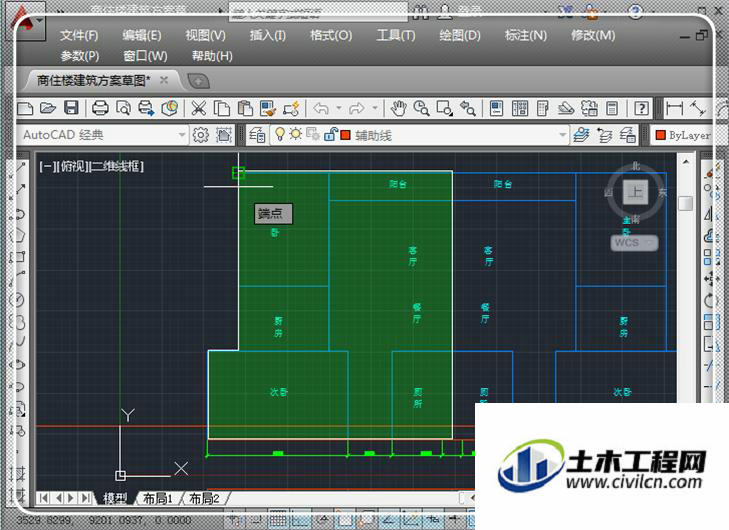Toggle layer lock padlock icon
Screen dimensions: 729x530
click(330, 134)
